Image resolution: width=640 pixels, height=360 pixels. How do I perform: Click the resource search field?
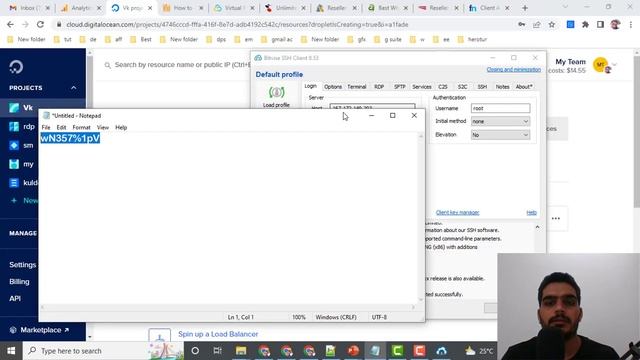(178, 65)
